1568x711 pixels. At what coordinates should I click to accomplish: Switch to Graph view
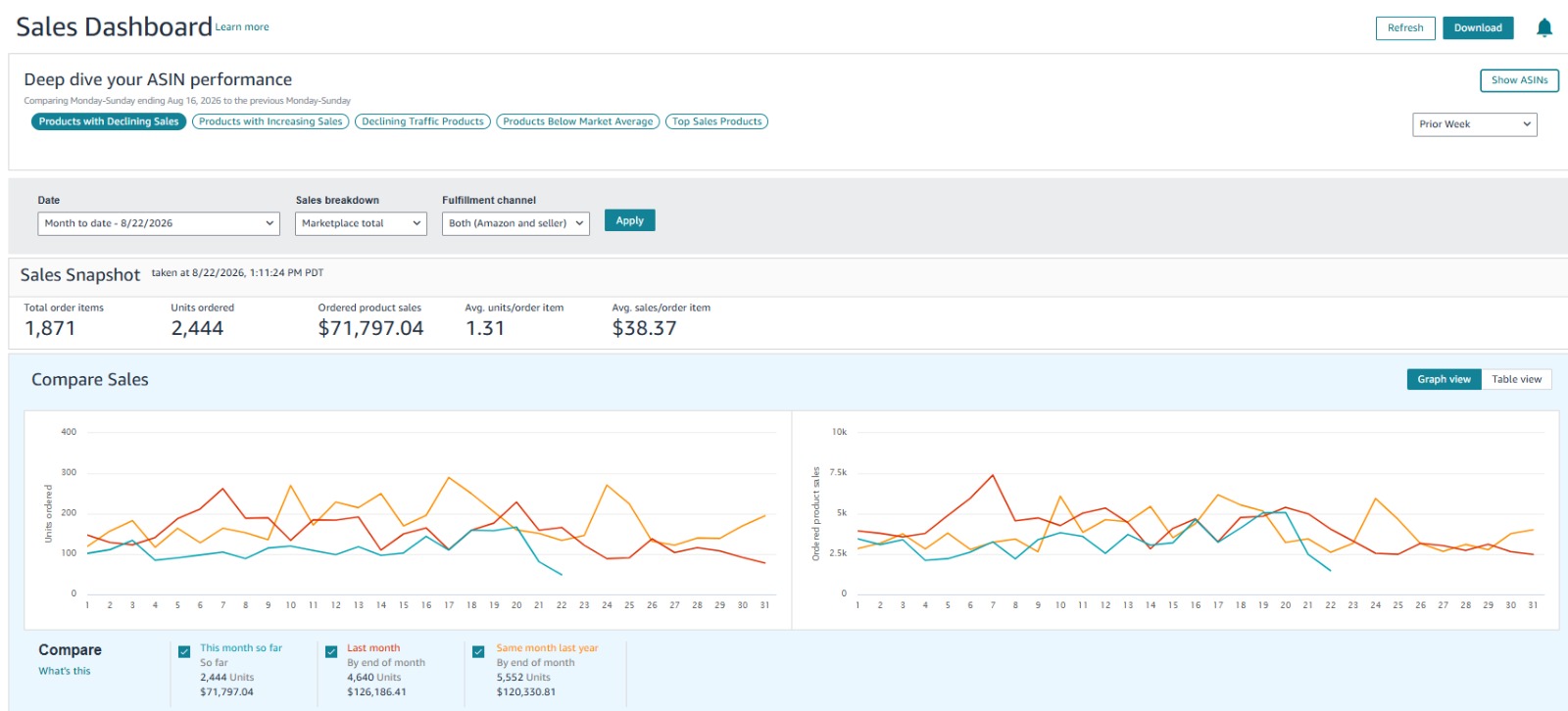1444,379
